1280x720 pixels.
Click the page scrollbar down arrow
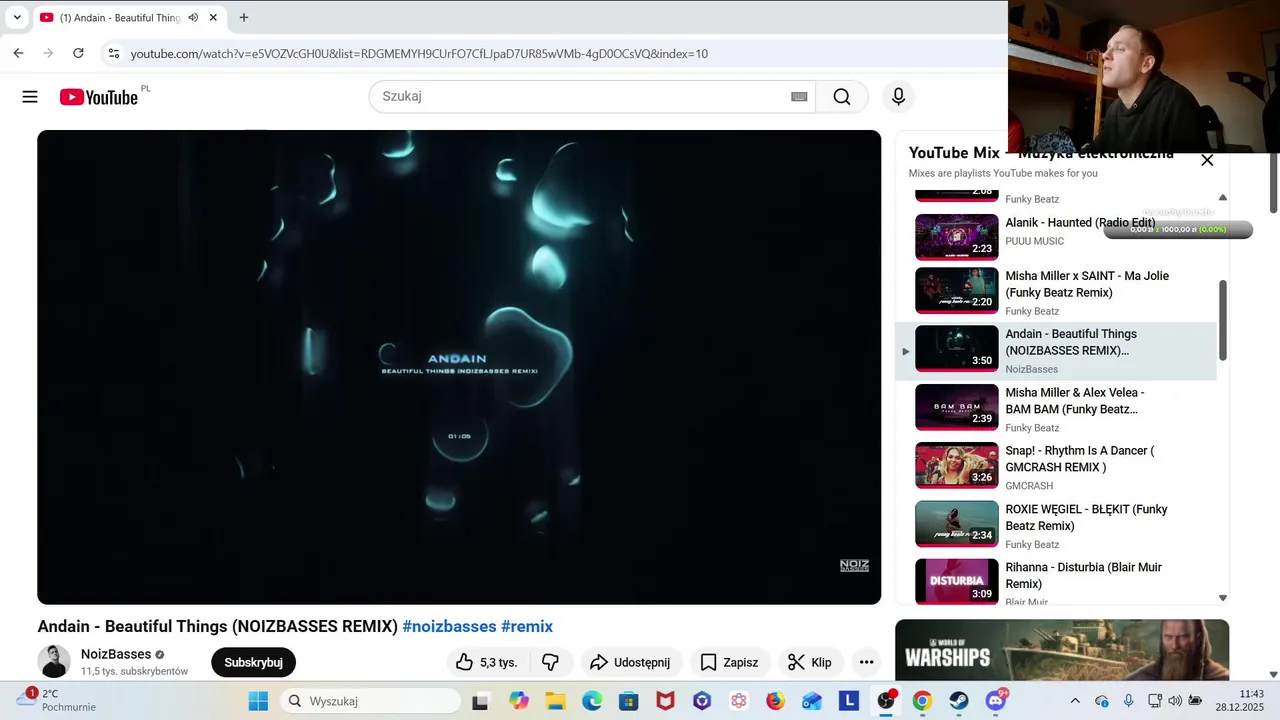1273,675
